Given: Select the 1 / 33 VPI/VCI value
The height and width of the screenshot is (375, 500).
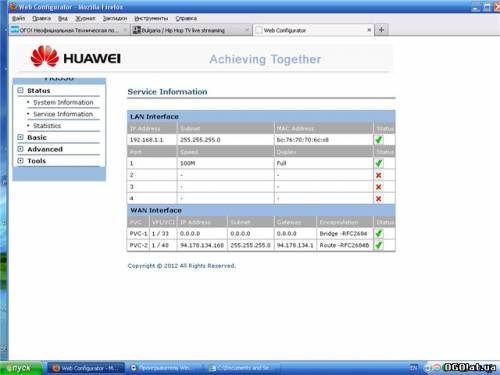Looking at the screenshot, I should 160,234.
